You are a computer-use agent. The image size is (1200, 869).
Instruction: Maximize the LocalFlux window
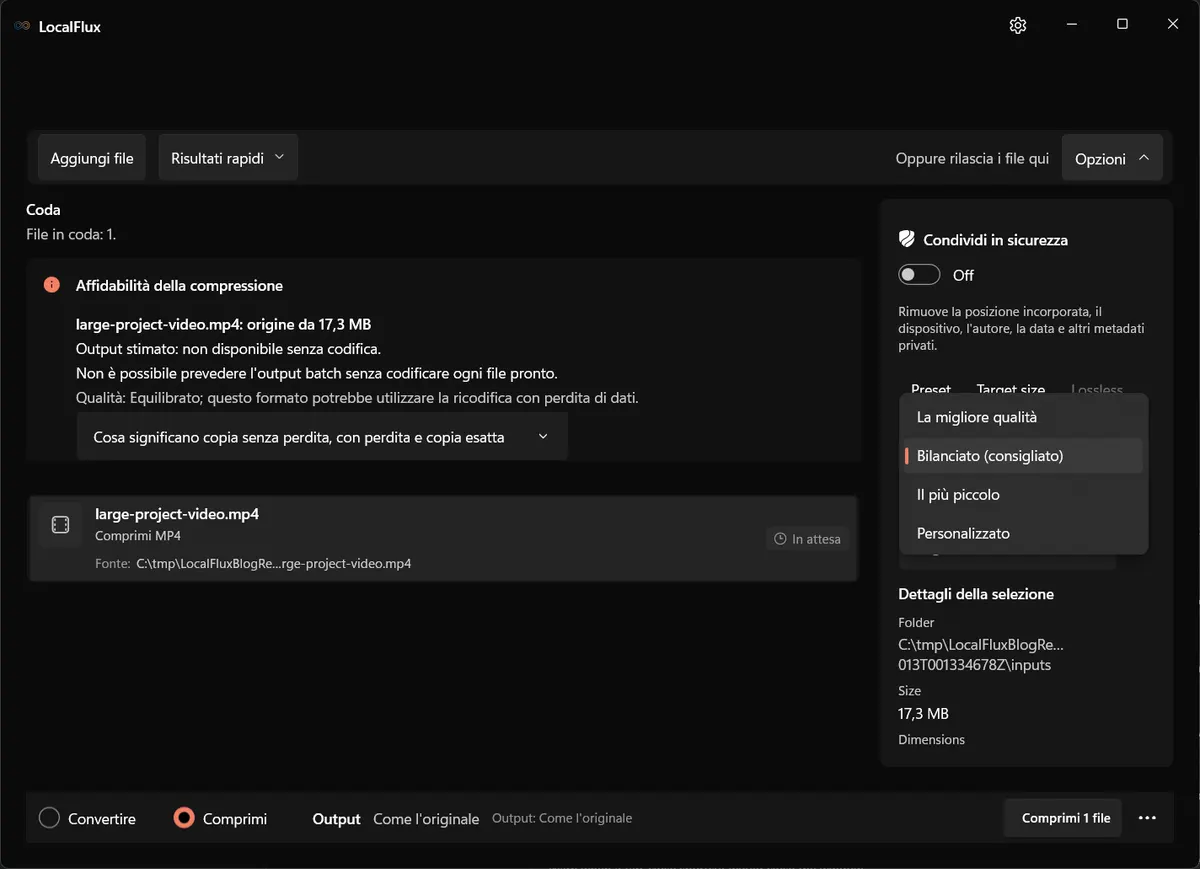click(x=1122, y=25)
